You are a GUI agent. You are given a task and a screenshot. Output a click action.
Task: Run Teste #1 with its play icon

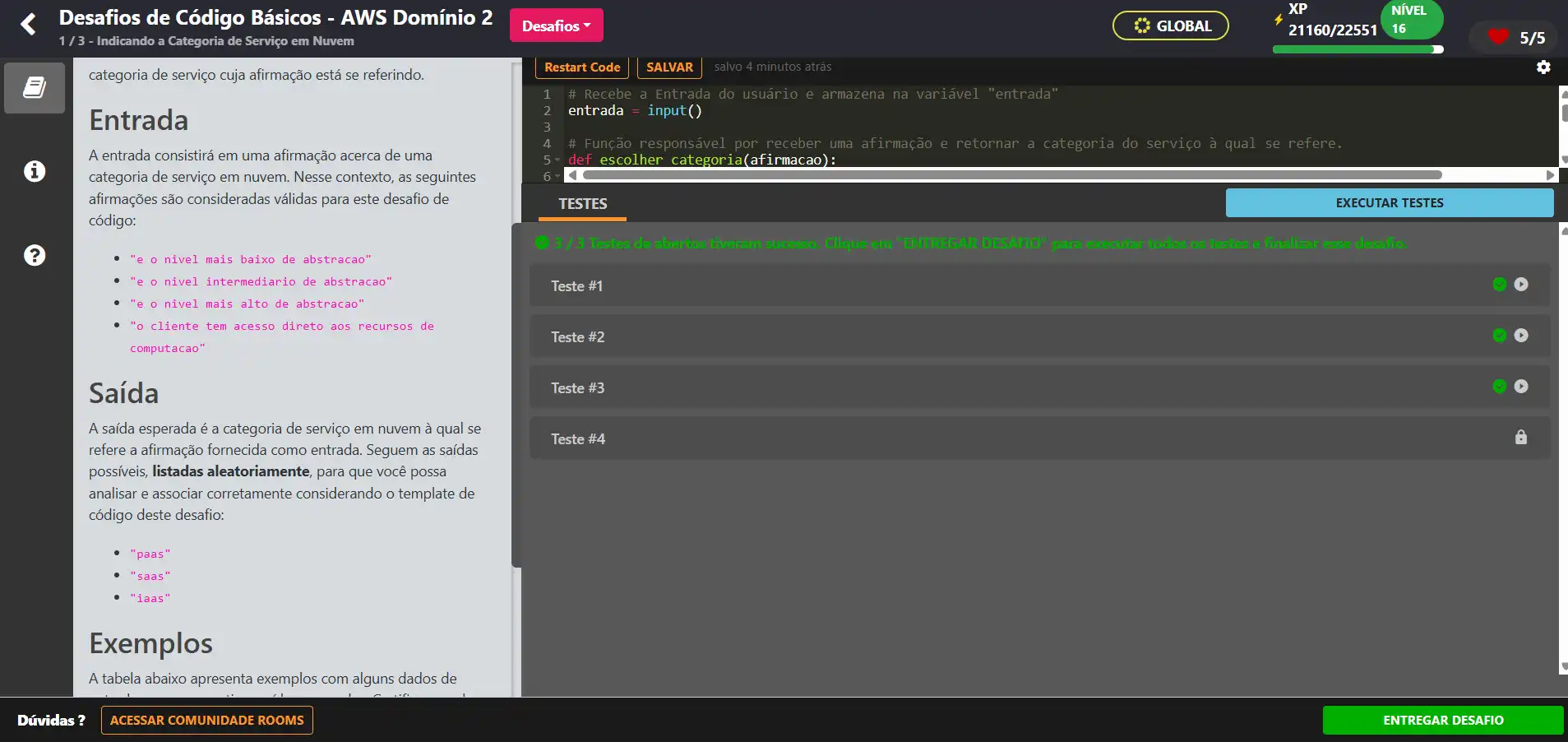(x=1521, y=285)
